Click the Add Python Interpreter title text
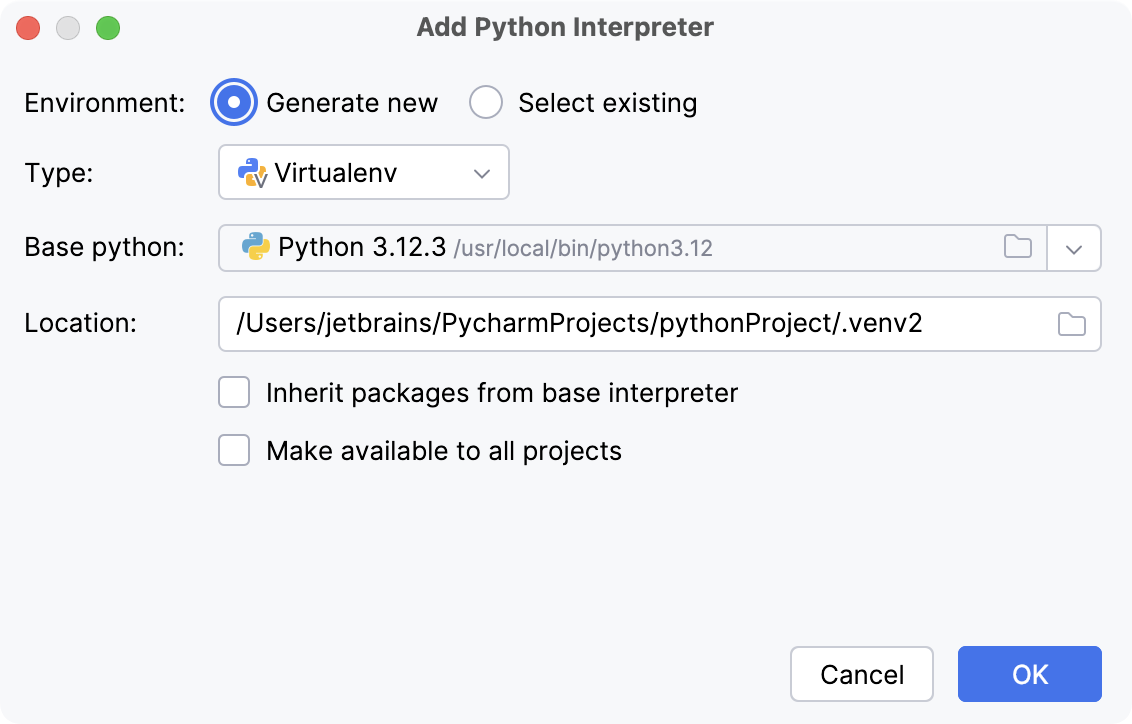This screenshot has height=724, width=1132. point(565,27)
